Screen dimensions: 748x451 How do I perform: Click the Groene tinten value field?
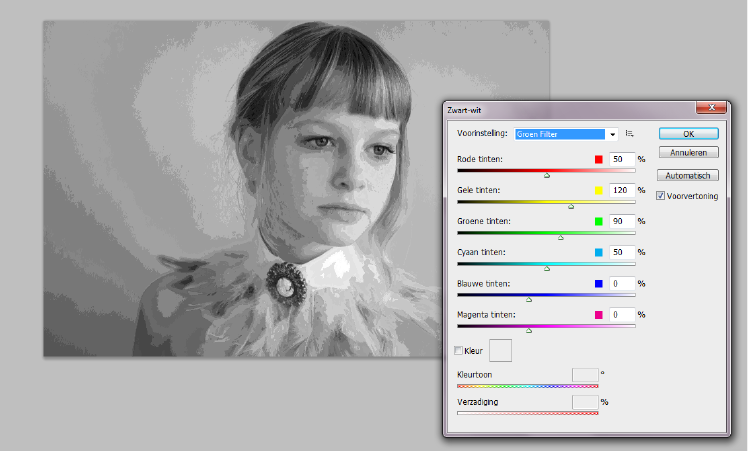622,221
